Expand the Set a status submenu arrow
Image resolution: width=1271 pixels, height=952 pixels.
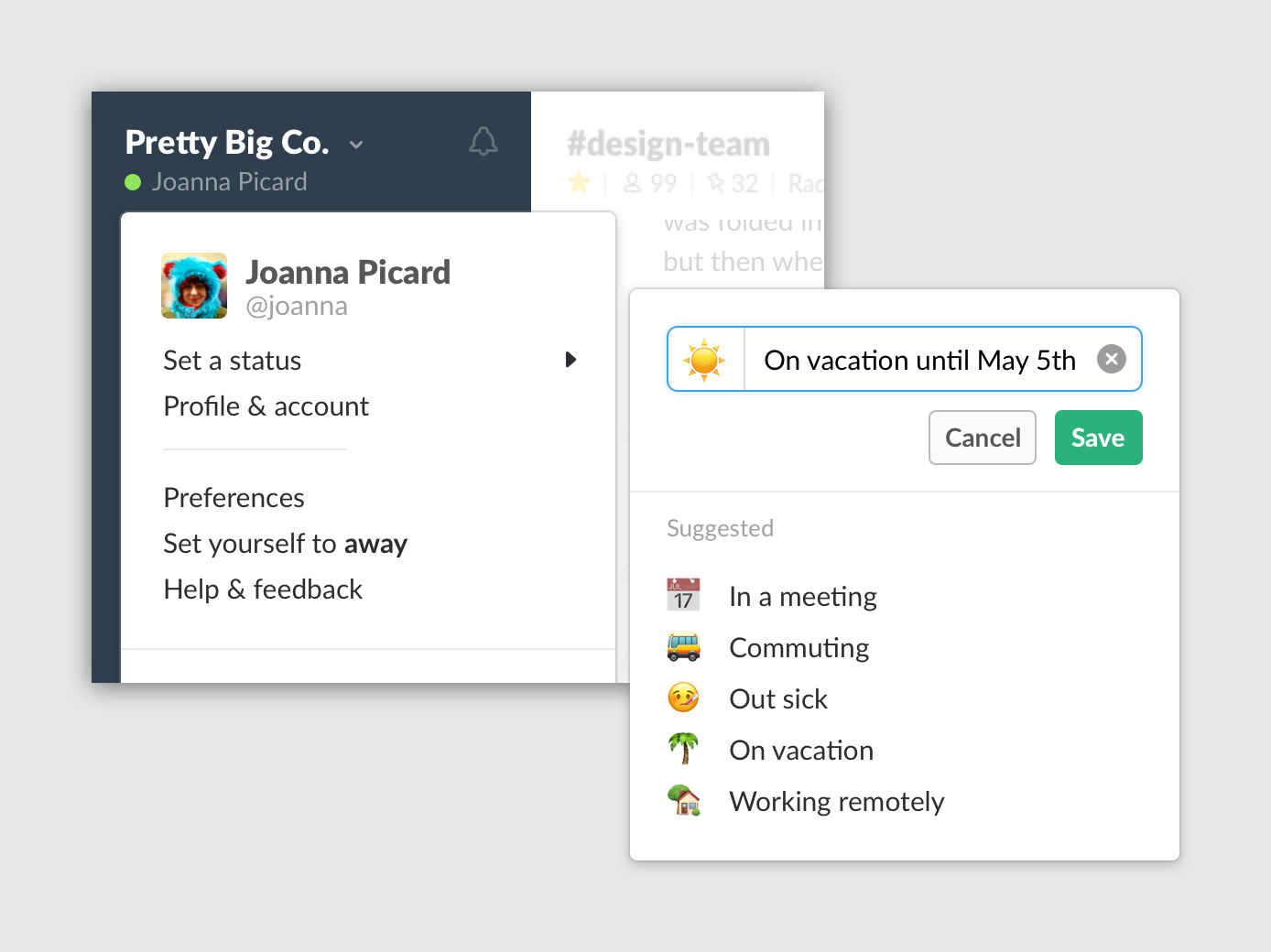(x=570, y=360)
